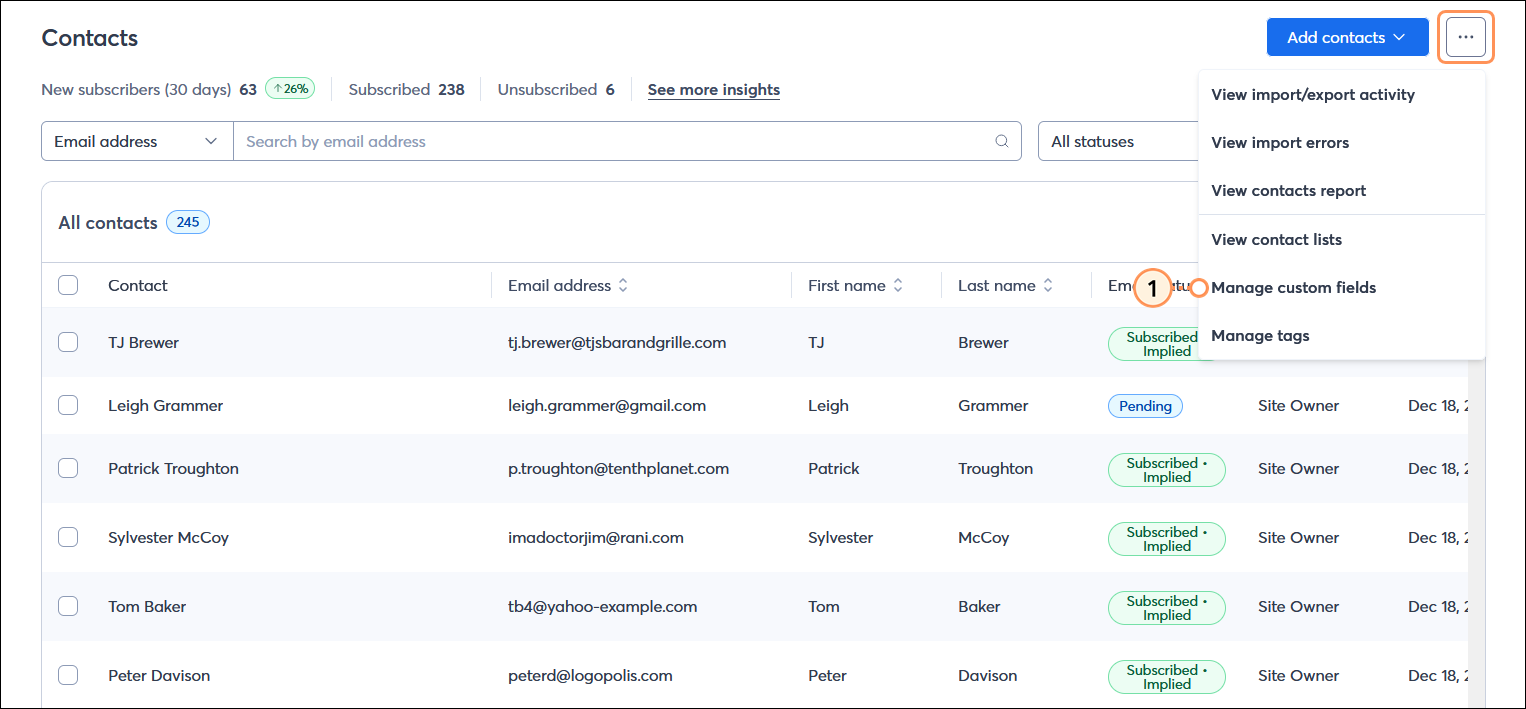Viewport: 1526px width, 709px height.
Task: Click the All contacts count badge
Action: tap(187, 221)
